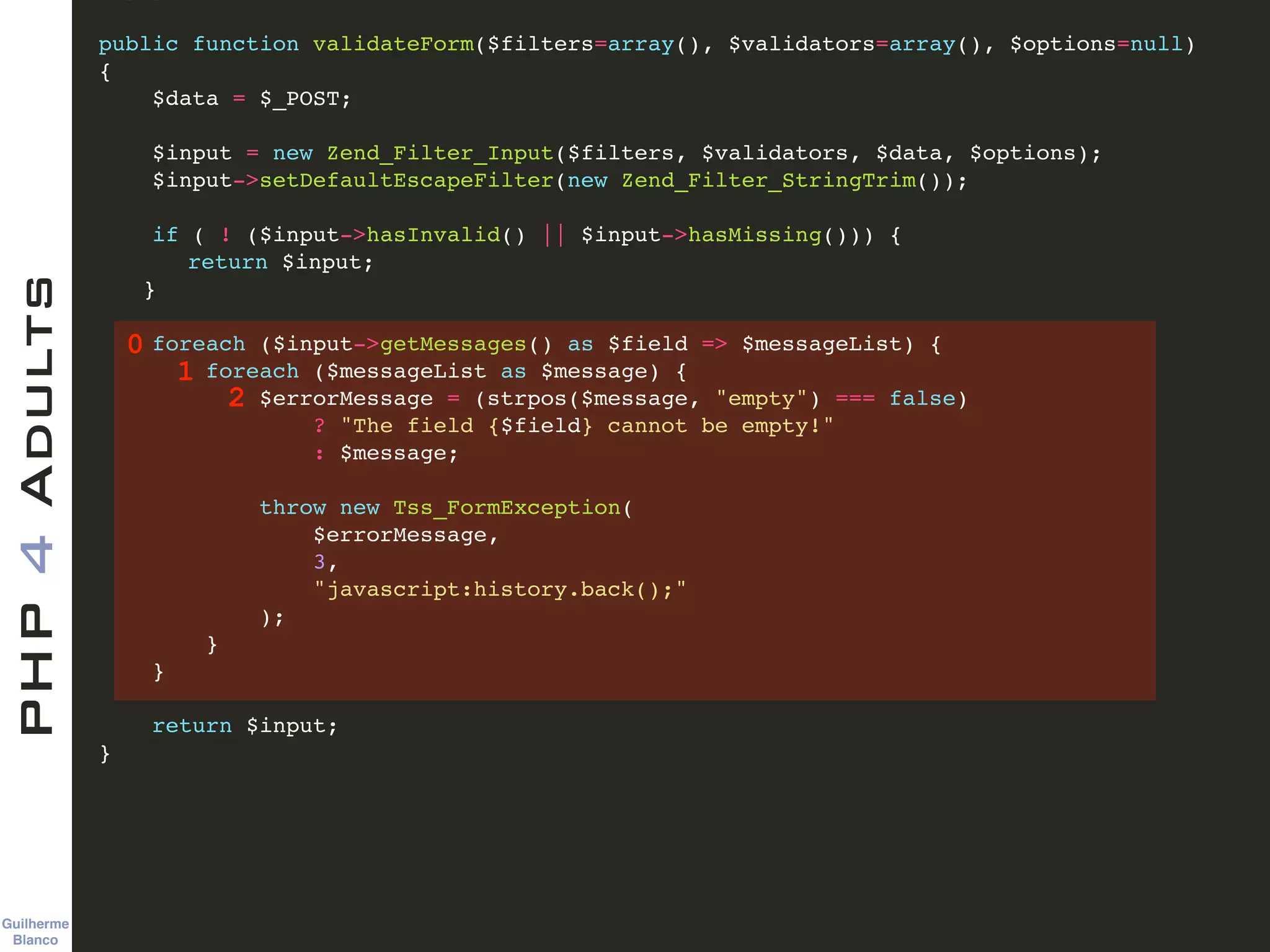The image size is (1270, 952).
Task: Click the vertical 'PHP 4 ADULTS' title
Action: tap(36, 505)
